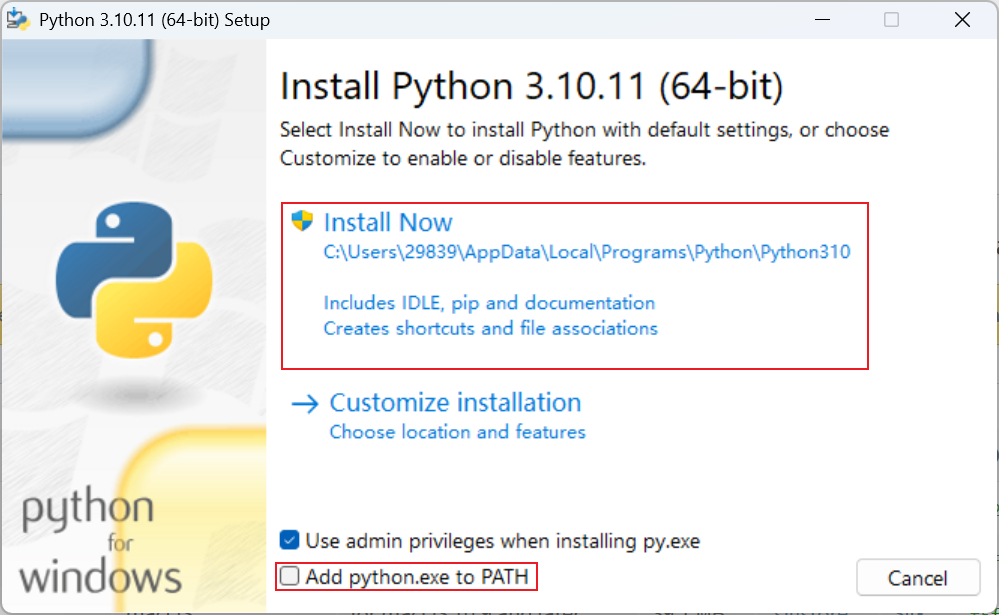The image size is (999, 615).
Task: Click the UAC shield icon beside Install Now
Action: [x=302, y=221]
